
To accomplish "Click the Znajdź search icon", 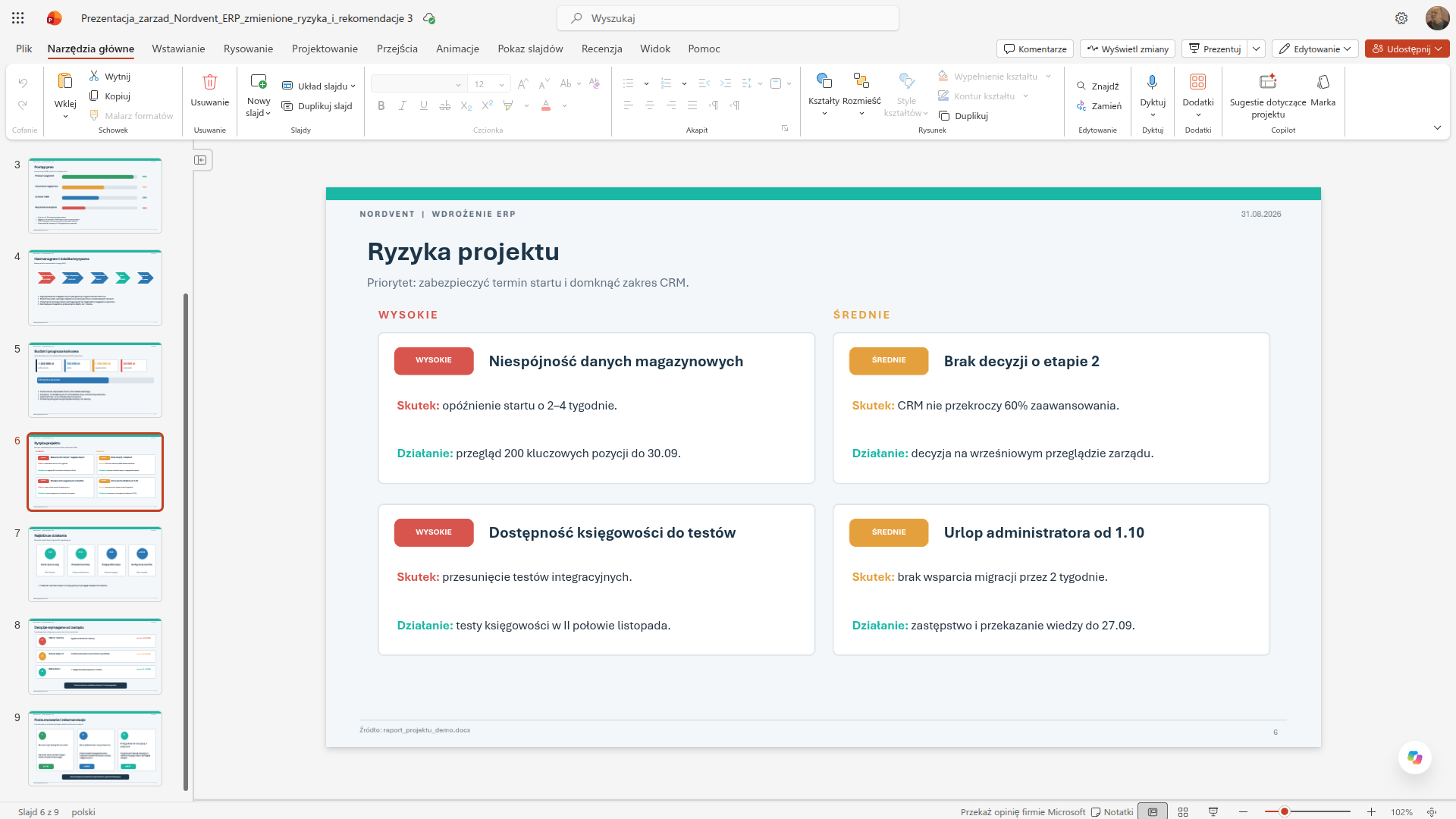I will coord(1081,86).
